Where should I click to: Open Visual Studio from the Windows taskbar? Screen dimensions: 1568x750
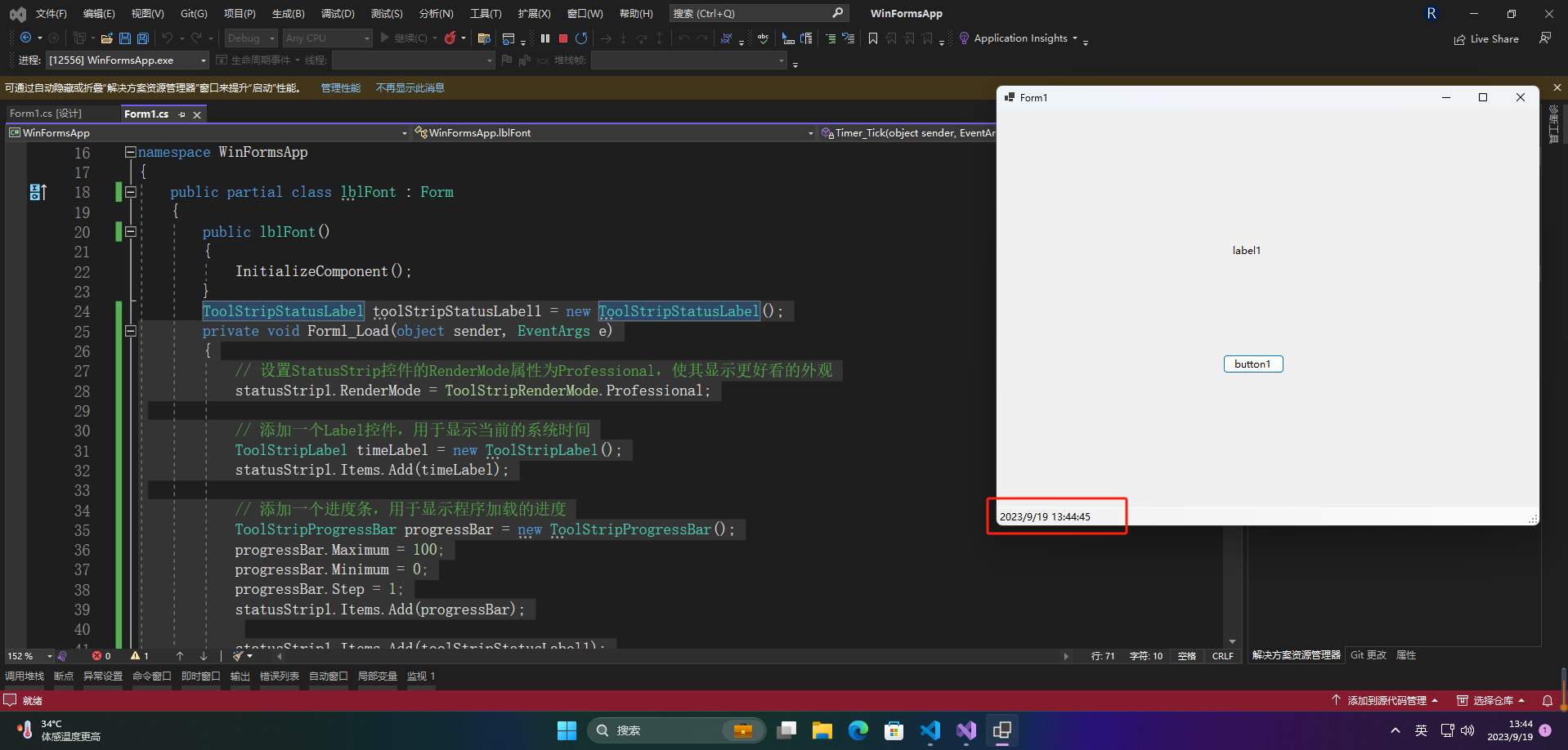966,730
